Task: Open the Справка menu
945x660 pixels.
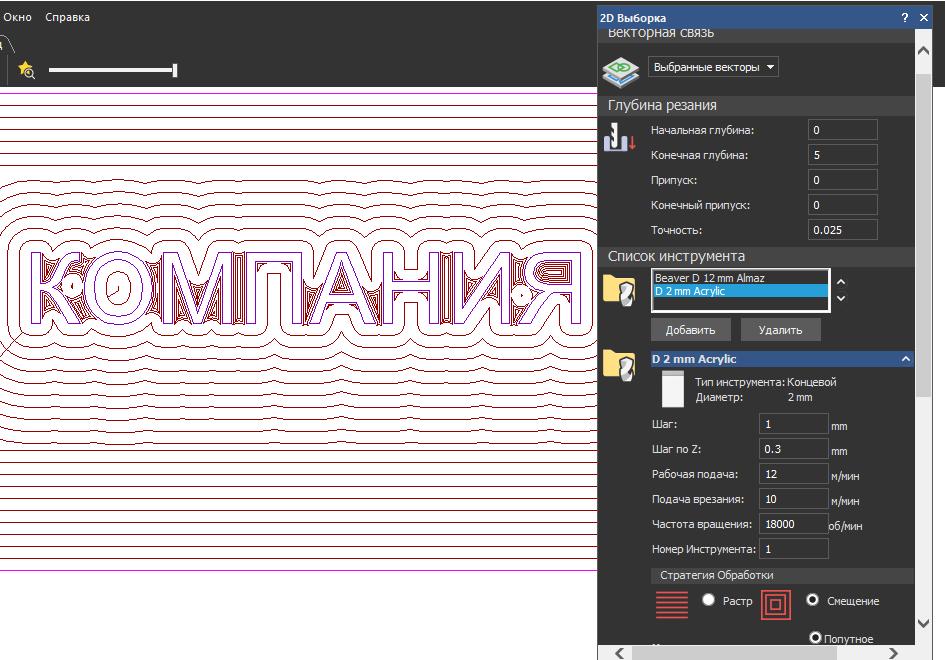Action: tap(68, 17)
